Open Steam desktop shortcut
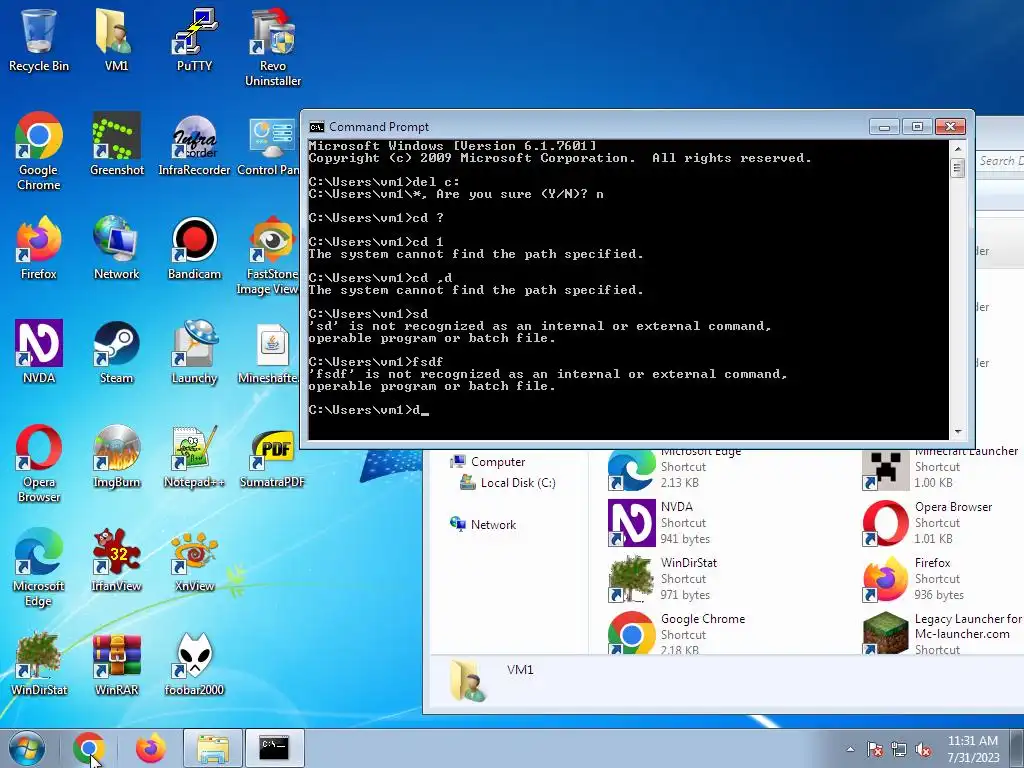This screenshot has height=768, width=1024. pos(116,351)
